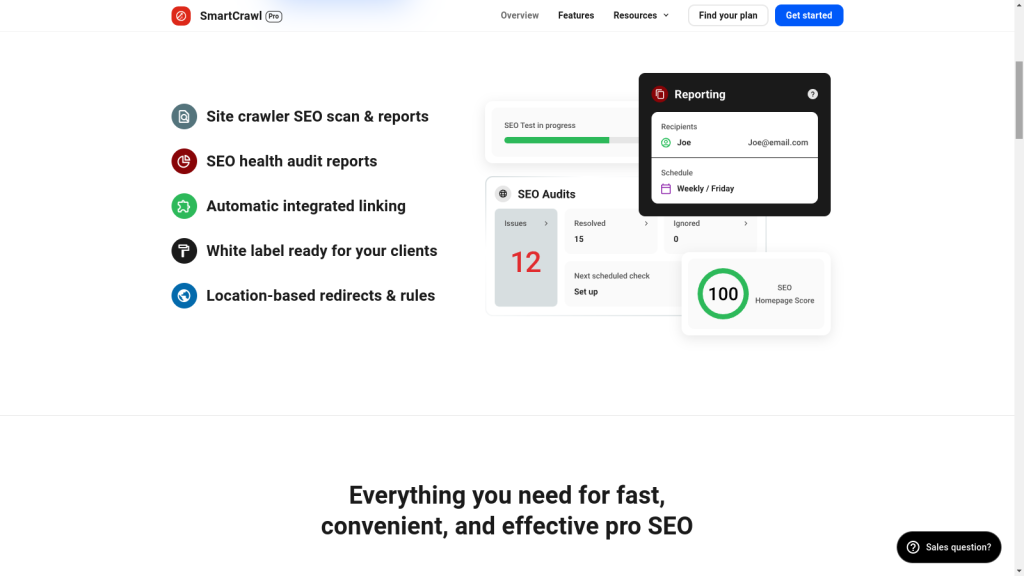This screenshot has width=1024, height=576.
Task: Expand the Resources dropdown menu
Action: (x=641, y=16)
